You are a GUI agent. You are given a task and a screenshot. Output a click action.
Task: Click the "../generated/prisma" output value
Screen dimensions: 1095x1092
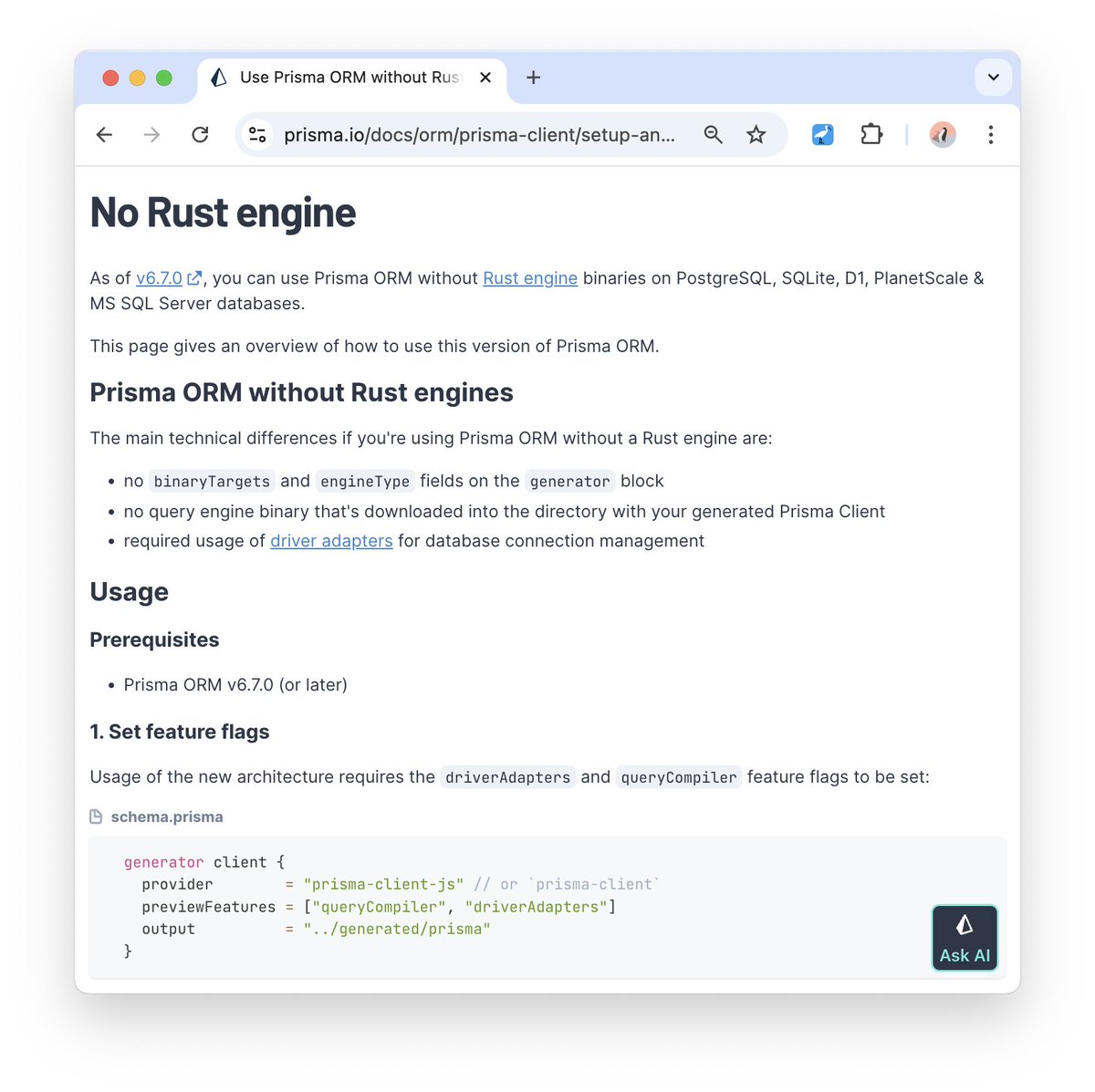[x=397, y=929]
